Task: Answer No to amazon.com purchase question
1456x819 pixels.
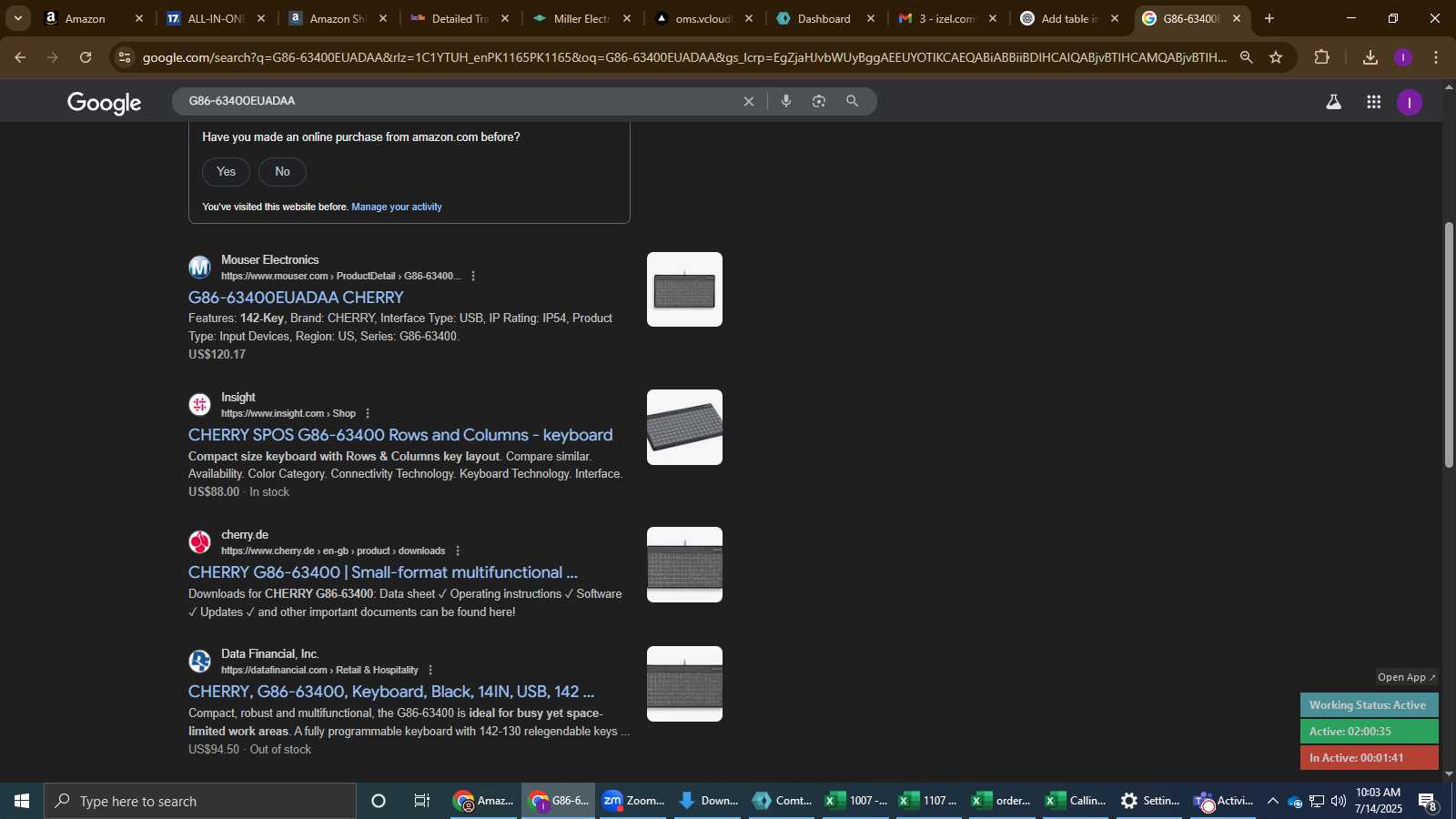Action: pyautogui.click(x=282, y=171)
